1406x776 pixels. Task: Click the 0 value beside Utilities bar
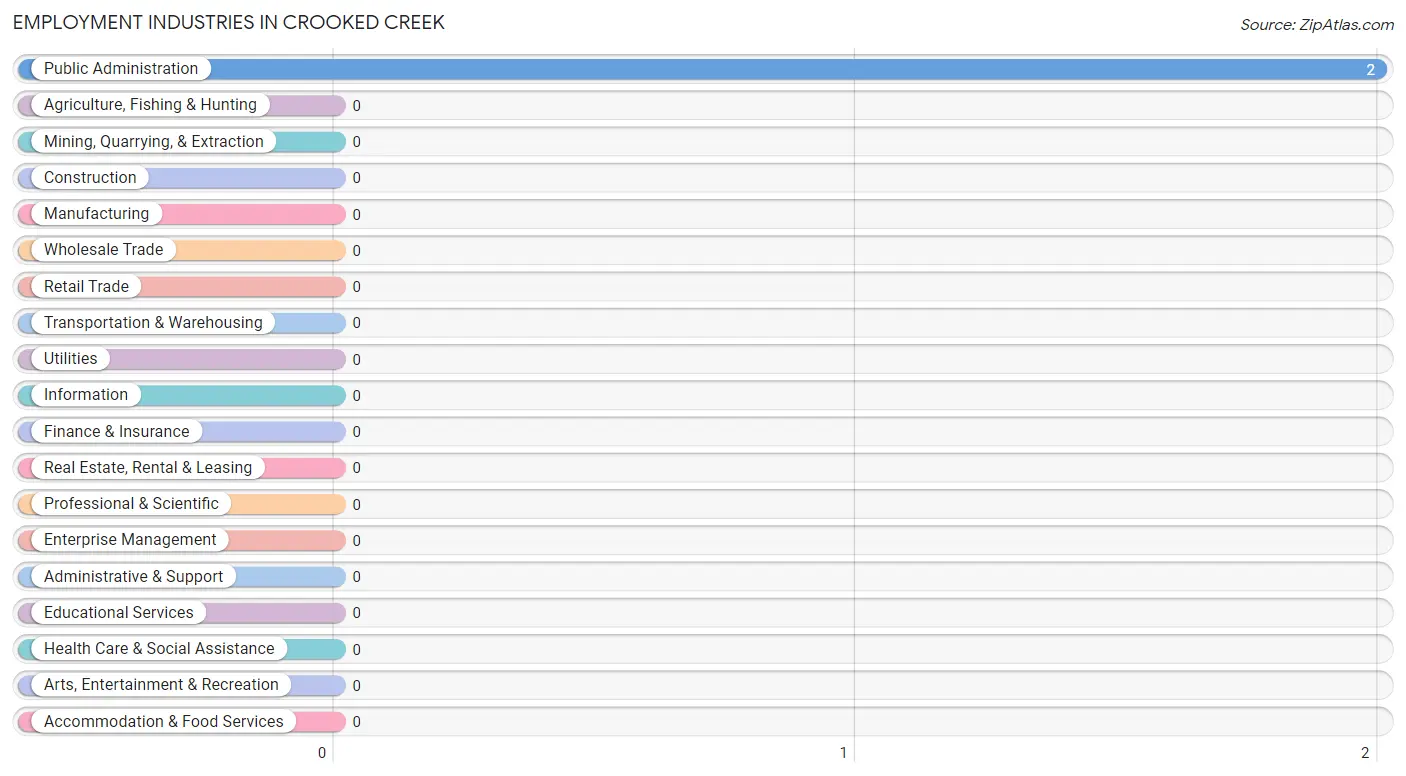pyautogui.click(x=356, y=360)
